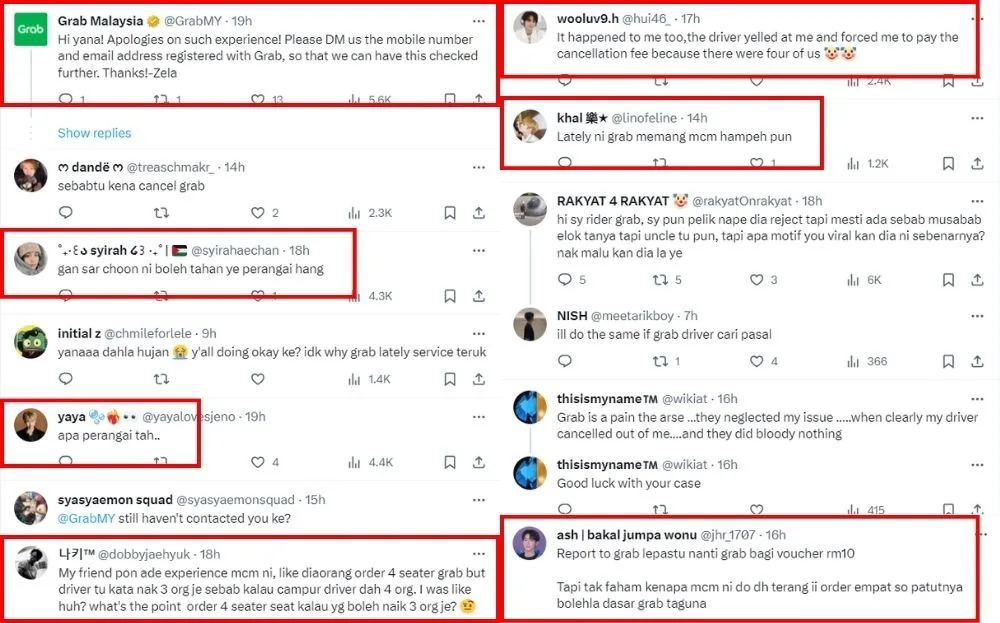Screen dimensions: 1000x623
Task: Like NISH's tweet with 4 likes
Action: click(x=757, y=361)
